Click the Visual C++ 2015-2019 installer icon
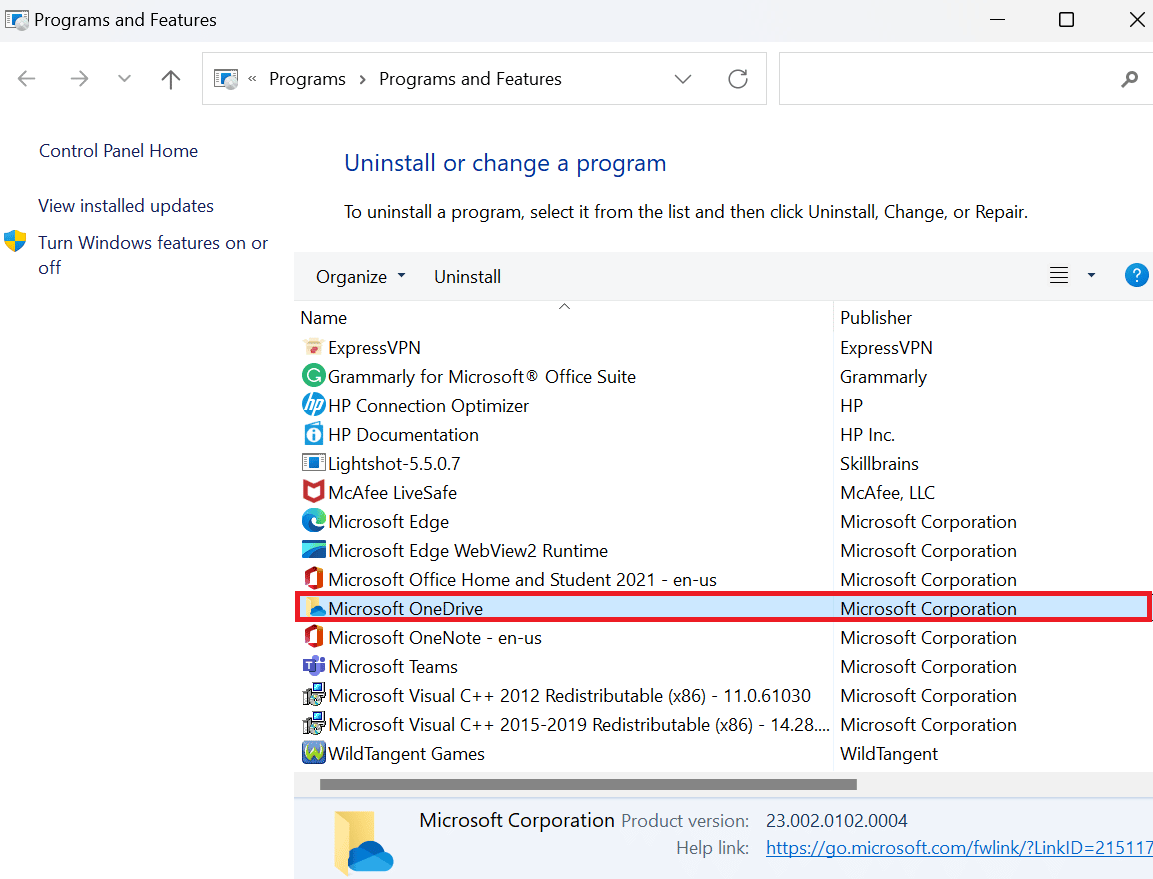 pos(313,724)
